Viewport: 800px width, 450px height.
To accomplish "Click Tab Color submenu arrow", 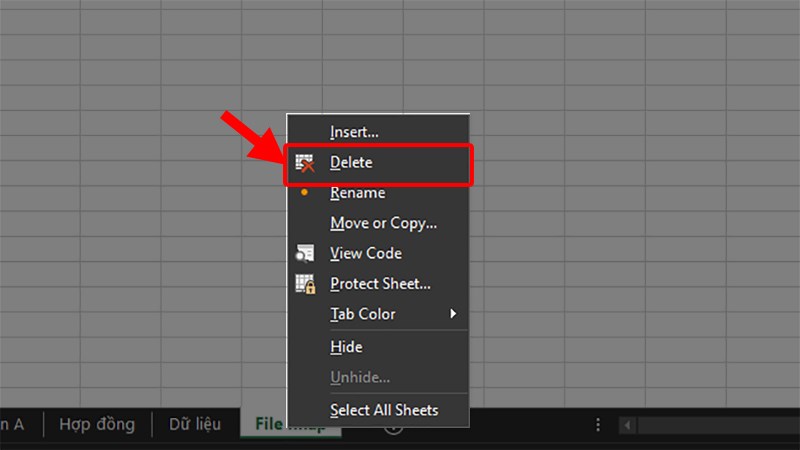I will [x=453, y=314].
